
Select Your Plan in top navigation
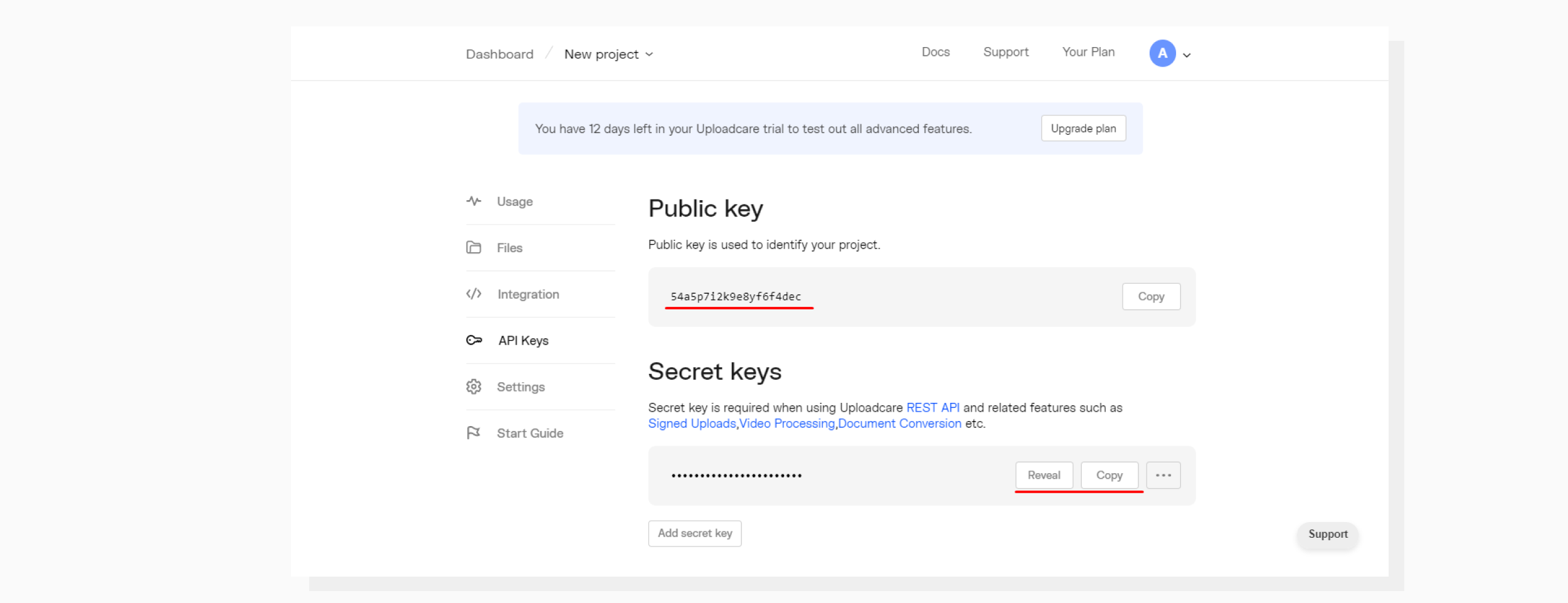click(x=1088, y=52)
